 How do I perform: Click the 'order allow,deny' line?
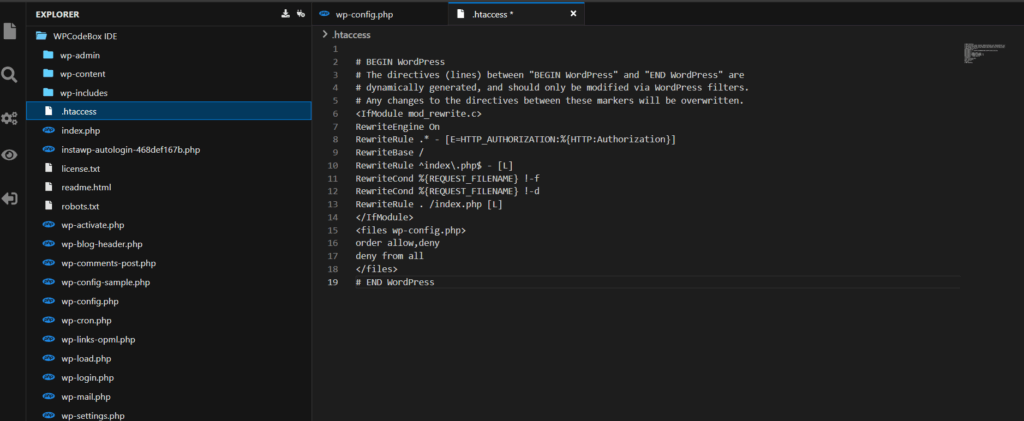tap(397, 243)
